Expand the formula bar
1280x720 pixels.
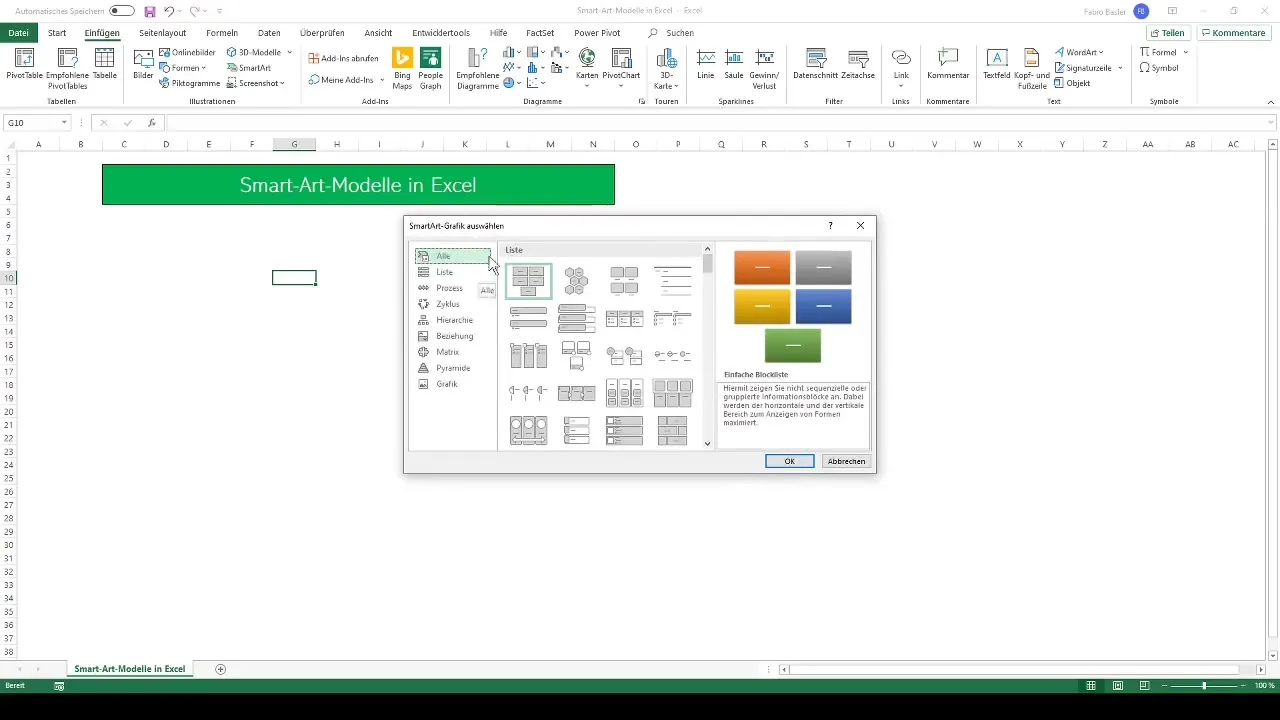pyautogui.click(x=1271, y=122)
